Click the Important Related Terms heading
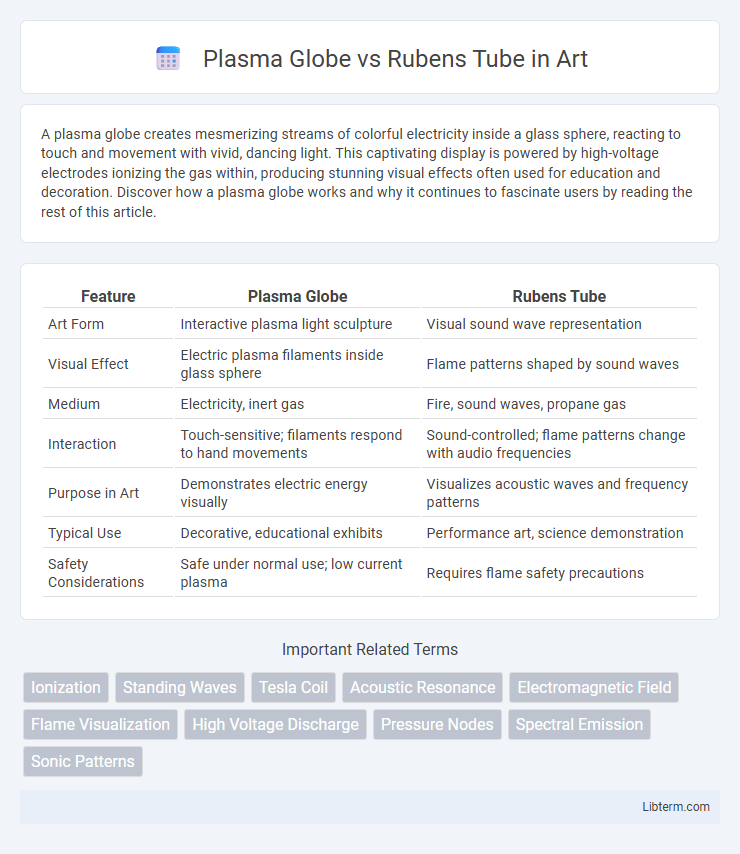The height and width of the screenshot is (854, 740). click(x=370, y=649)
